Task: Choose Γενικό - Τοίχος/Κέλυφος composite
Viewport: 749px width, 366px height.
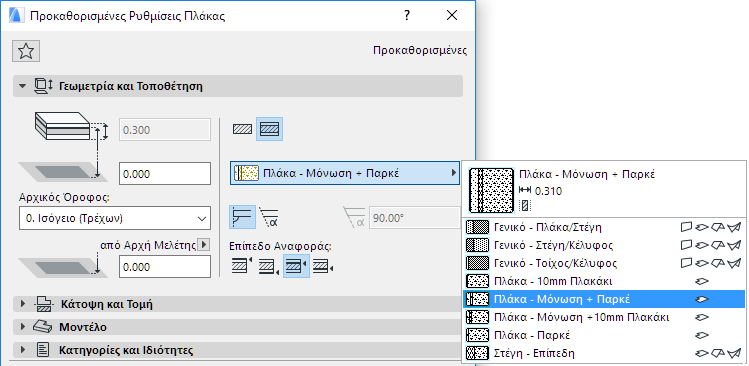Action: (604, 263)
